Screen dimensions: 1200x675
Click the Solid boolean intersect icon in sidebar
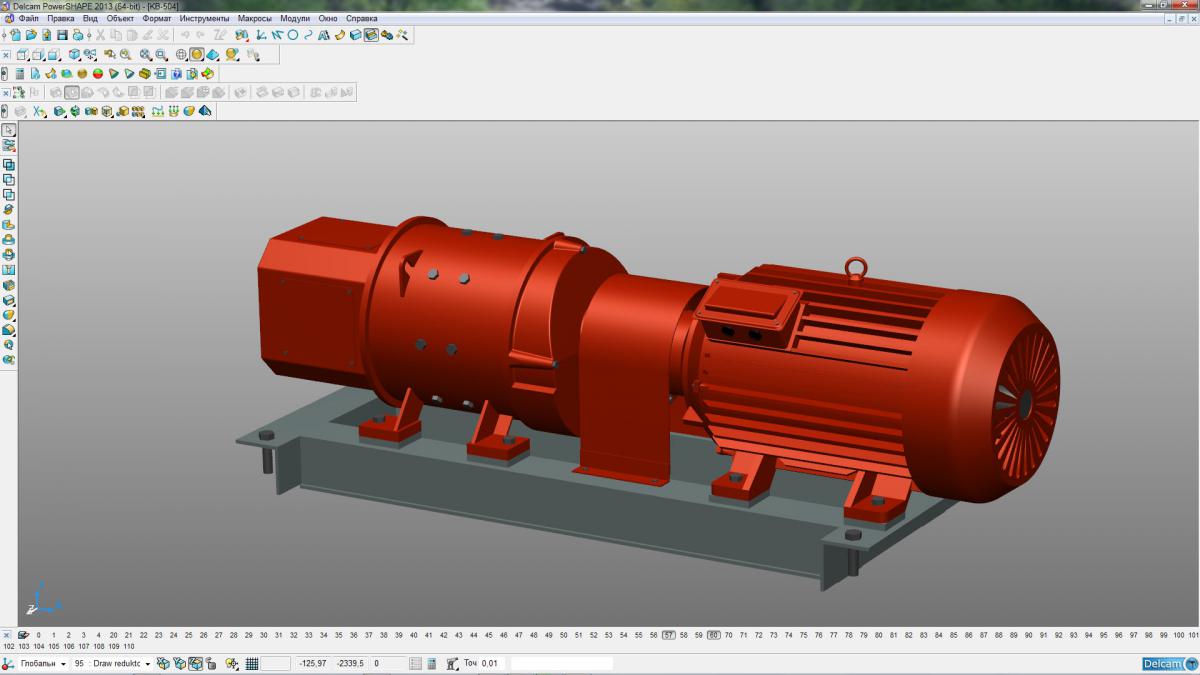point(9,194)
